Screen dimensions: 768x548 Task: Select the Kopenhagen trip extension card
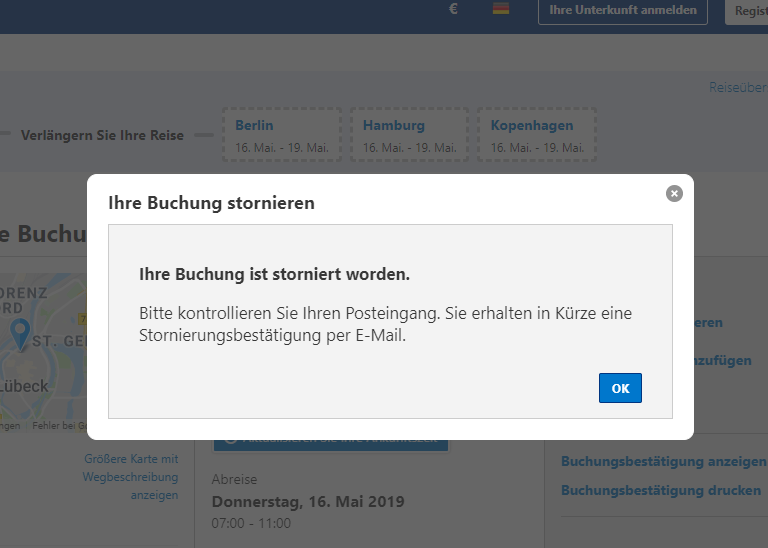click(537, 135)
